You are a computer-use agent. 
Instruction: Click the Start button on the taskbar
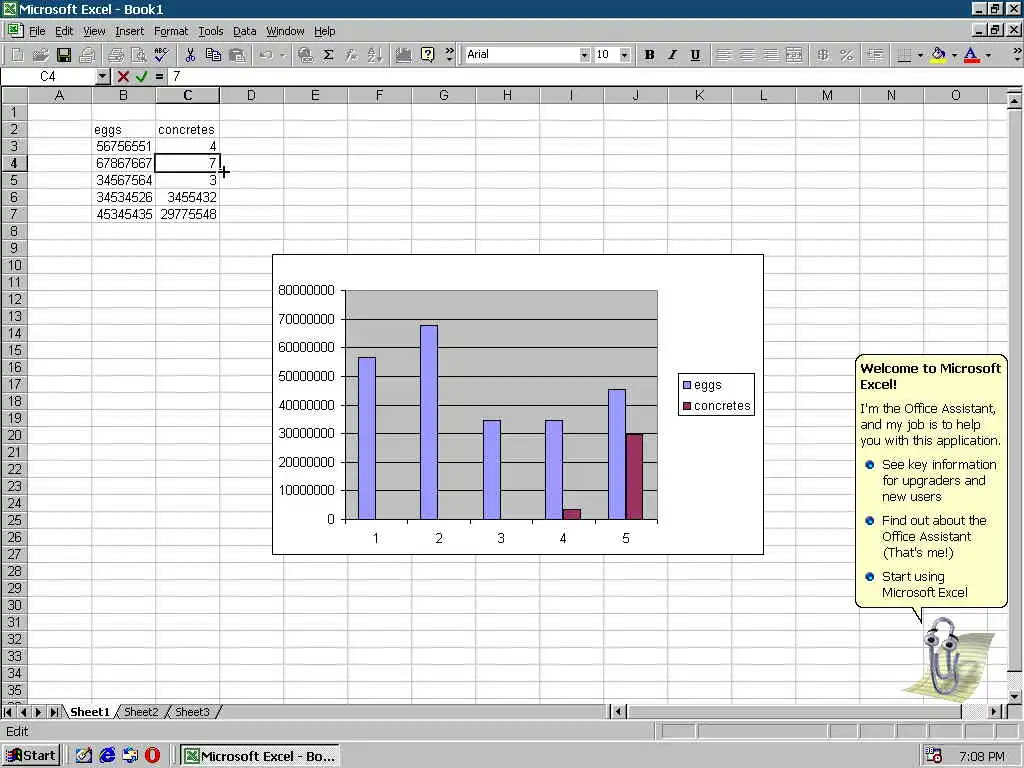coord(31,756)
